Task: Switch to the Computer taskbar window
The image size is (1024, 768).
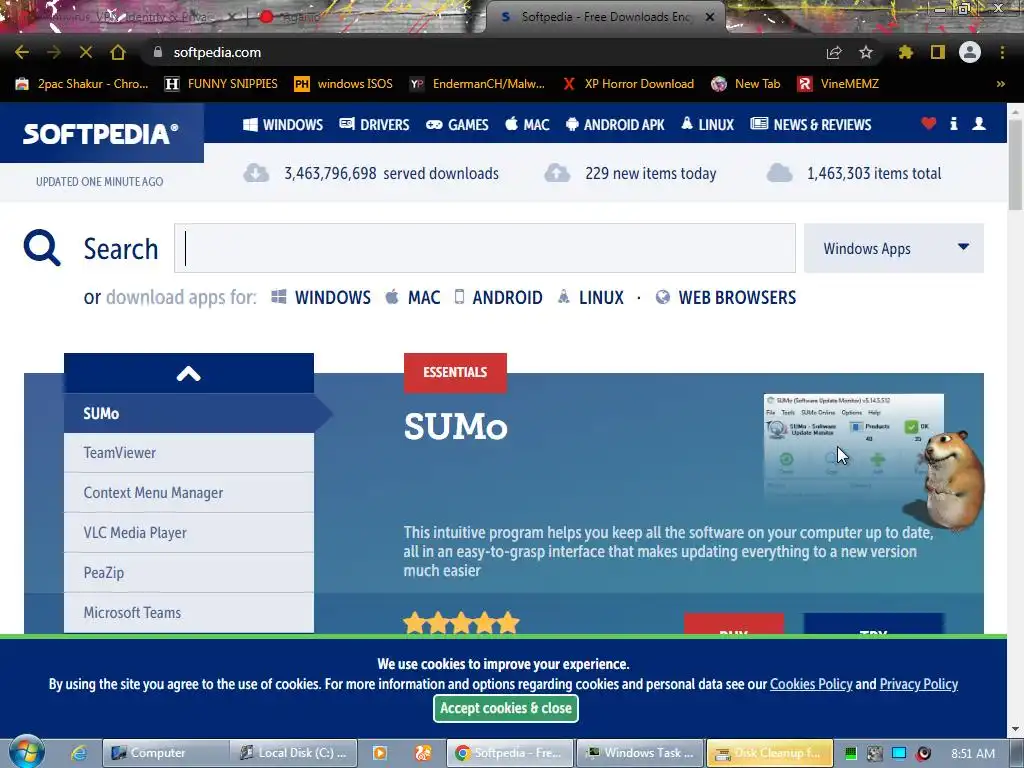Action: (166, 753)
